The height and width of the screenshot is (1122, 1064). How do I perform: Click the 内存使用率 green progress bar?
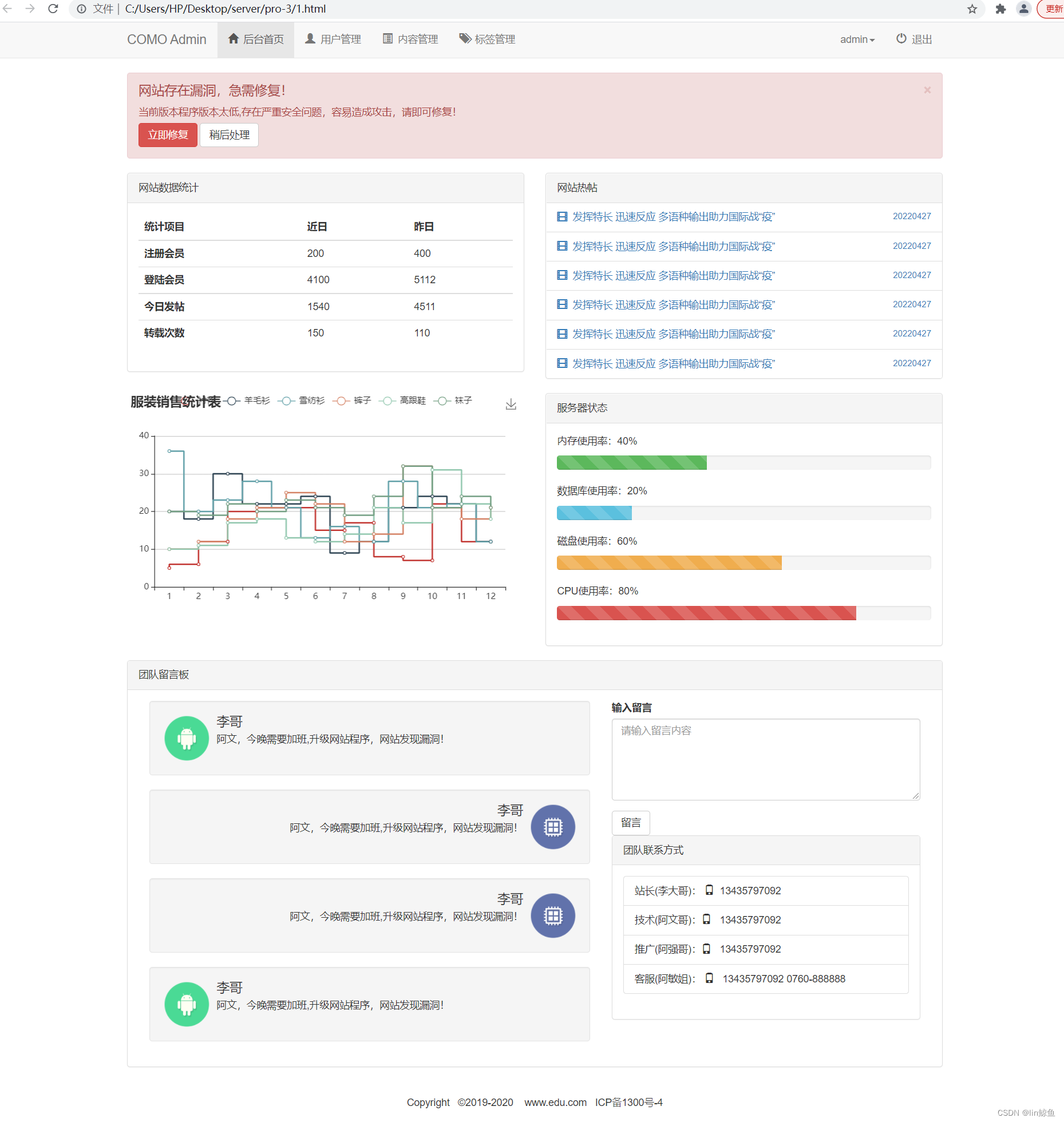click(x=632, y=462)
